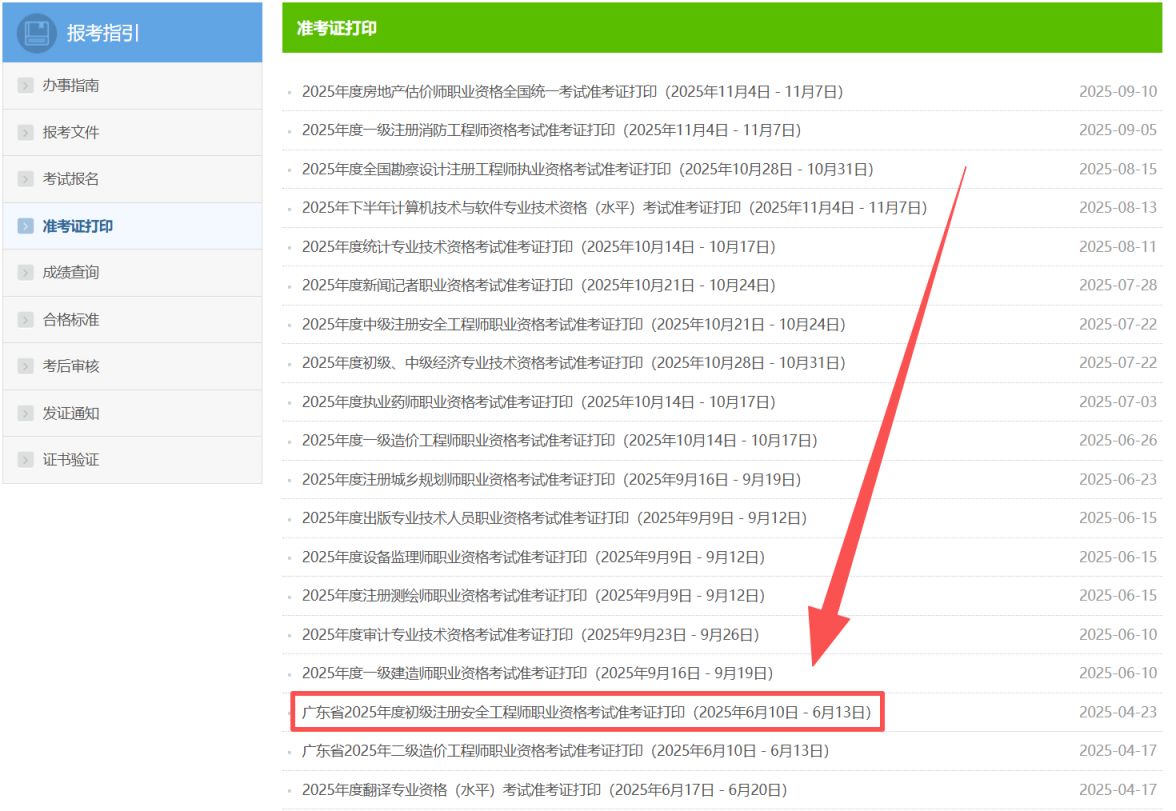Click arrow icon beside 办事指南
This screenshot has height=811, width=1176.
[26, 86]
